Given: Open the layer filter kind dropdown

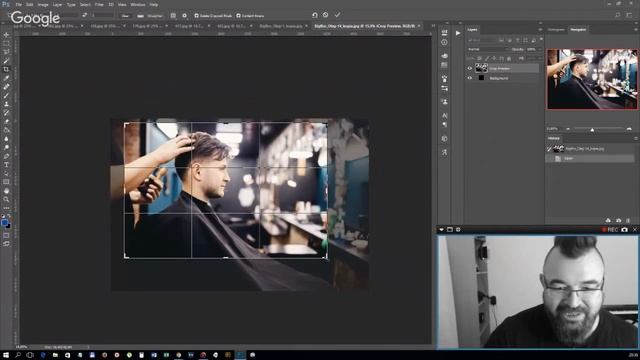Looking at the screenshot, I should (x=482, y=40).
